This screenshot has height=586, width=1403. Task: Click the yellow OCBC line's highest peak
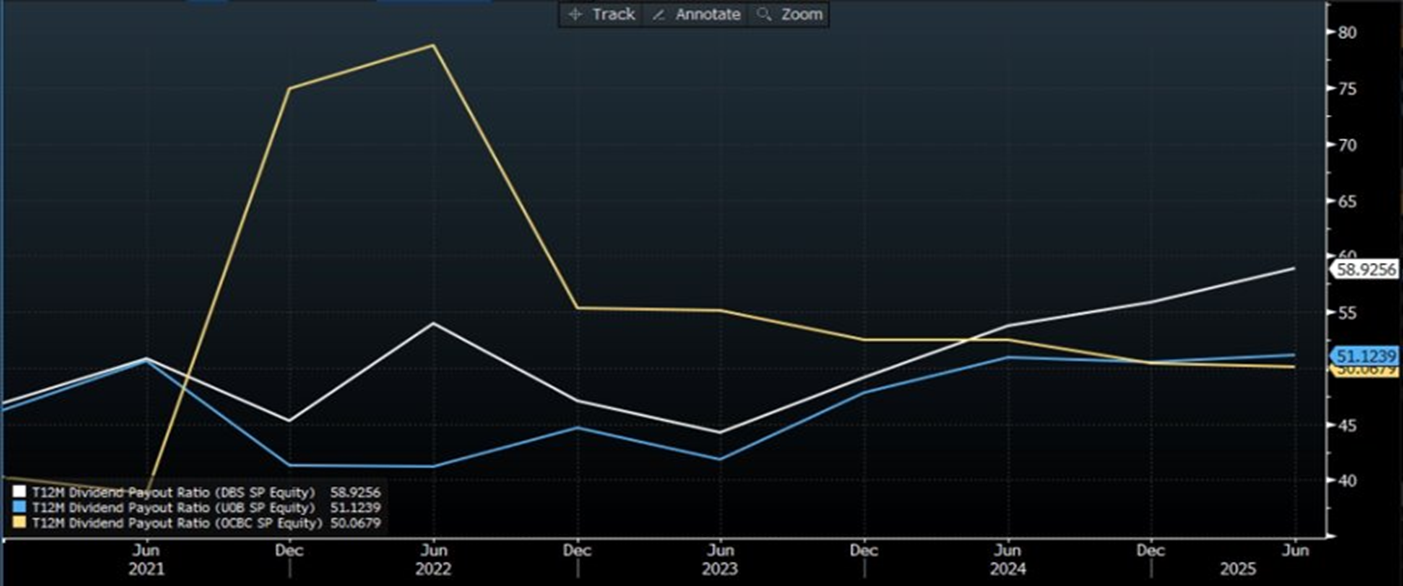click(x=432, y=45)
